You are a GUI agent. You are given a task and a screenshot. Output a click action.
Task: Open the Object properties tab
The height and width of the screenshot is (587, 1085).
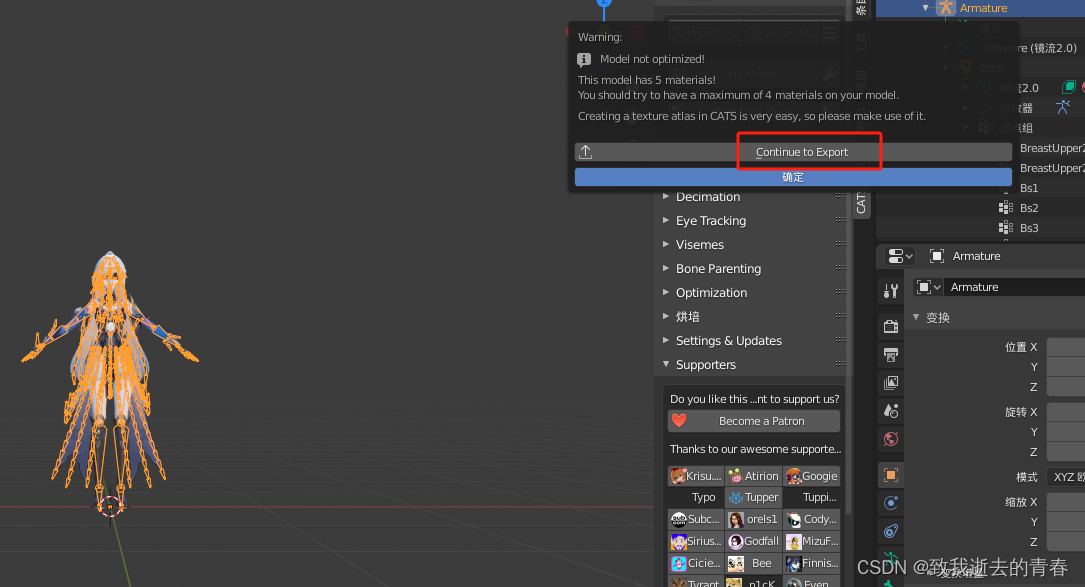coord(891,475)
